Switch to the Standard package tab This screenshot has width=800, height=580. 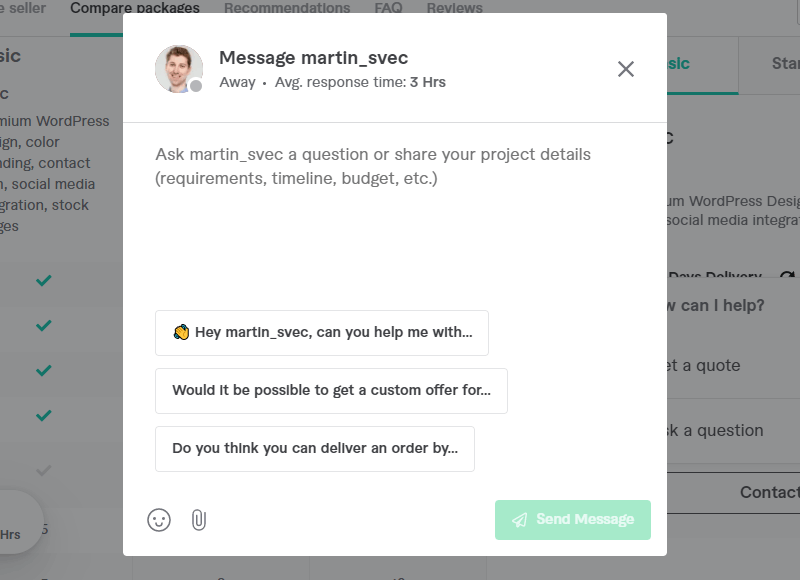pyautogui.click(x=780, y=64)
